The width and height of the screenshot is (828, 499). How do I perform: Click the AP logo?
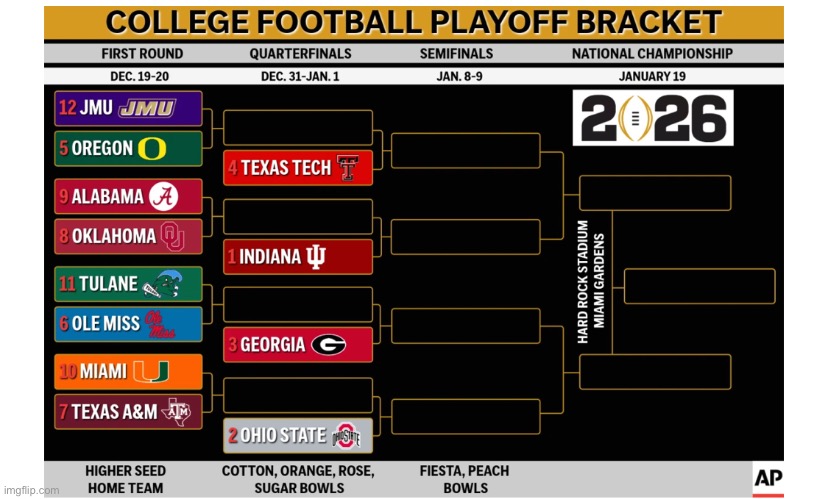pos(767,477)
